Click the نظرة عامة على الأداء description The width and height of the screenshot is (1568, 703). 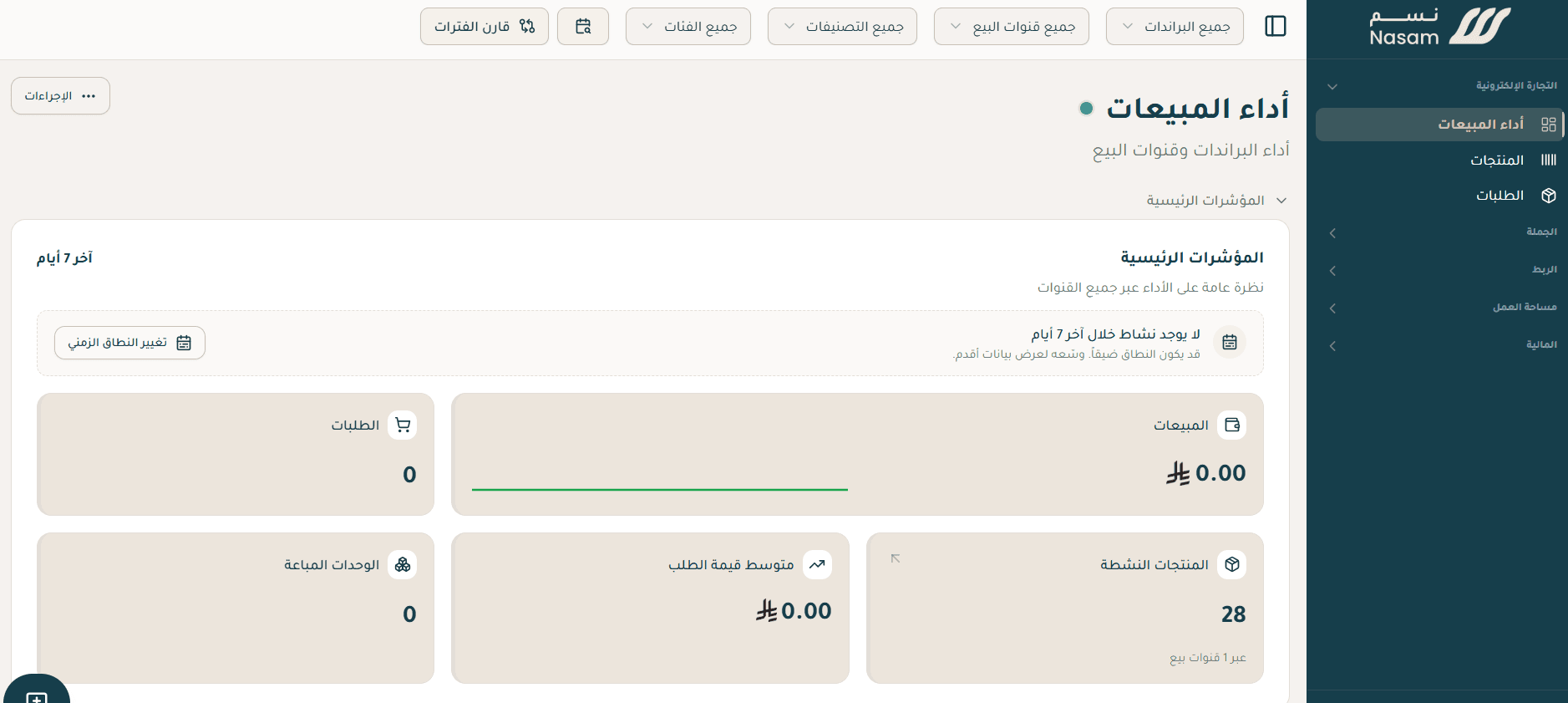1150,288
